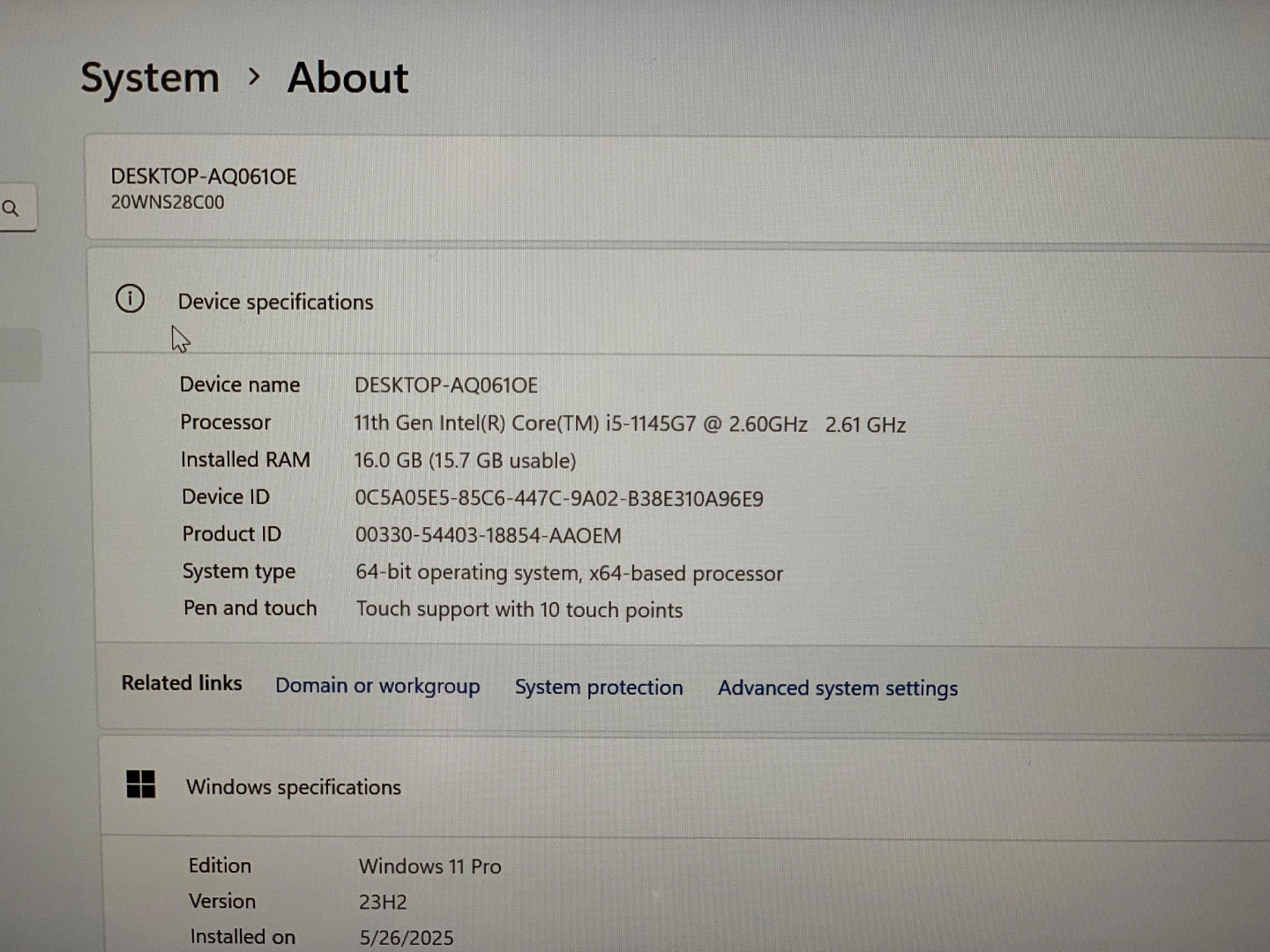Click the Installed RAM label
Viewport: 1270px width, 952px height.
[245, 459]
